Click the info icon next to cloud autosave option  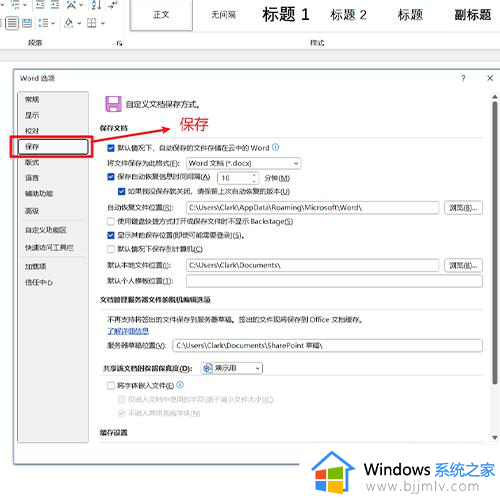(275, 147)
